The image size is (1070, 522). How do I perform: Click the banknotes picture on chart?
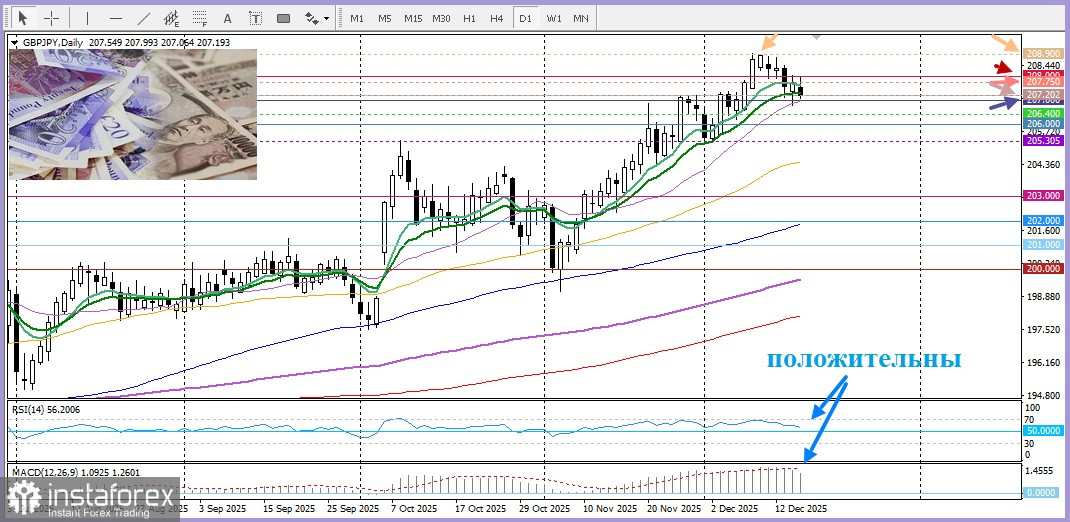[x=132, y=114]
